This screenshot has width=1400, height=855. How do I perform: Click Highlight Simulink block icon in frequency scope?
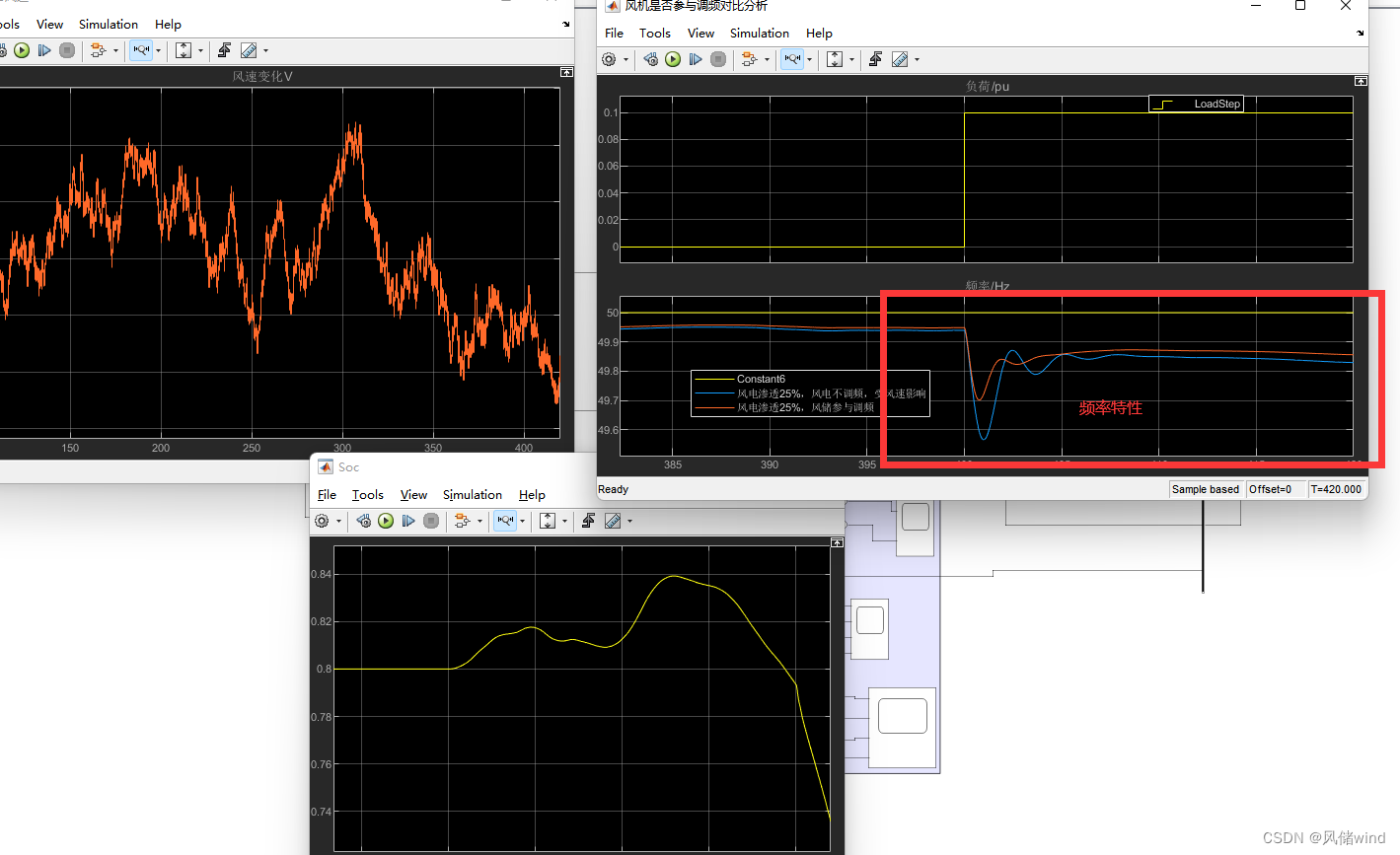point(749,59)
